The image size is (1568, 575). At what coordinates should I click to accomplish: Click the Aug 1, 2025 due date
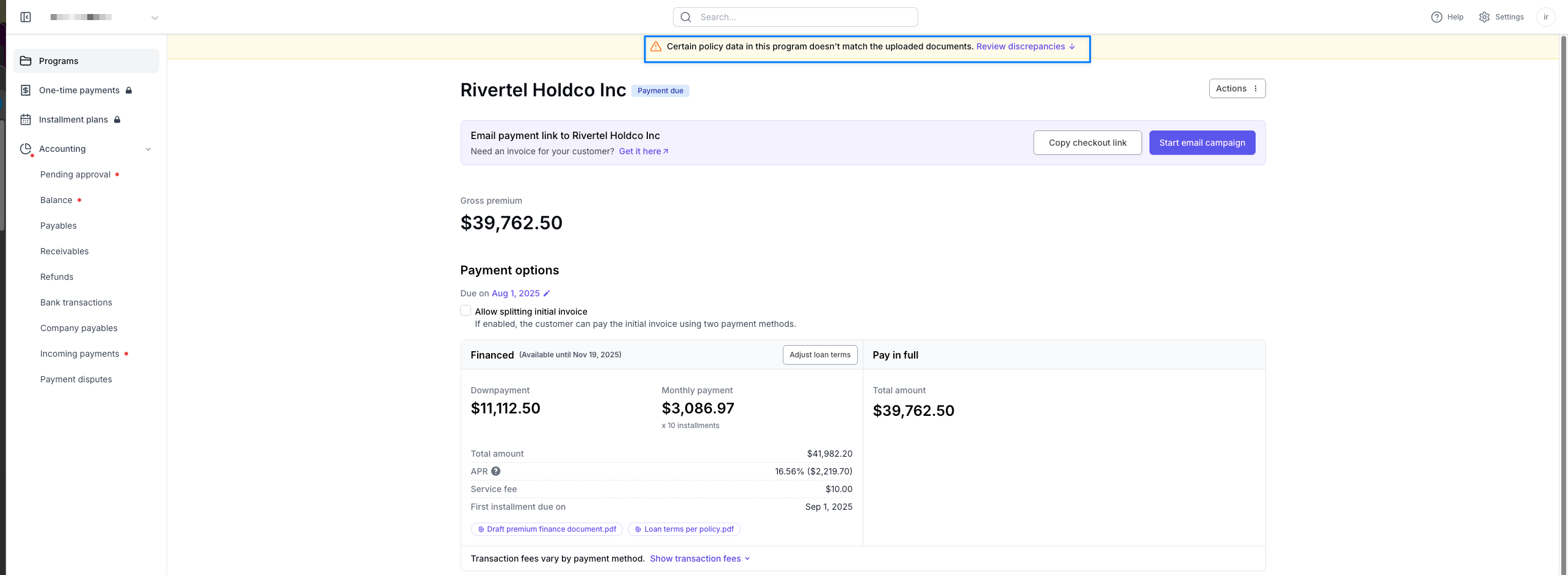[x=516, y=293]
